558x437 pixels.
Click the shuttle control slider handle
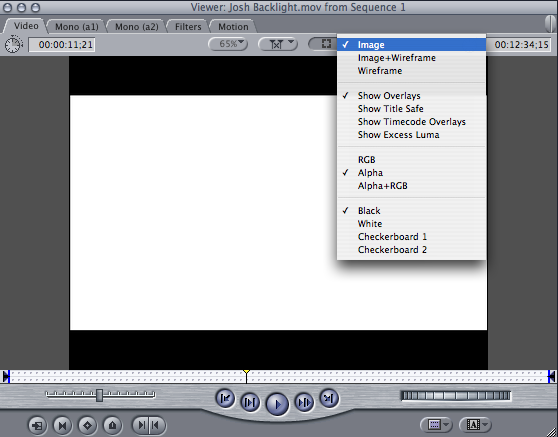point(100,395)
